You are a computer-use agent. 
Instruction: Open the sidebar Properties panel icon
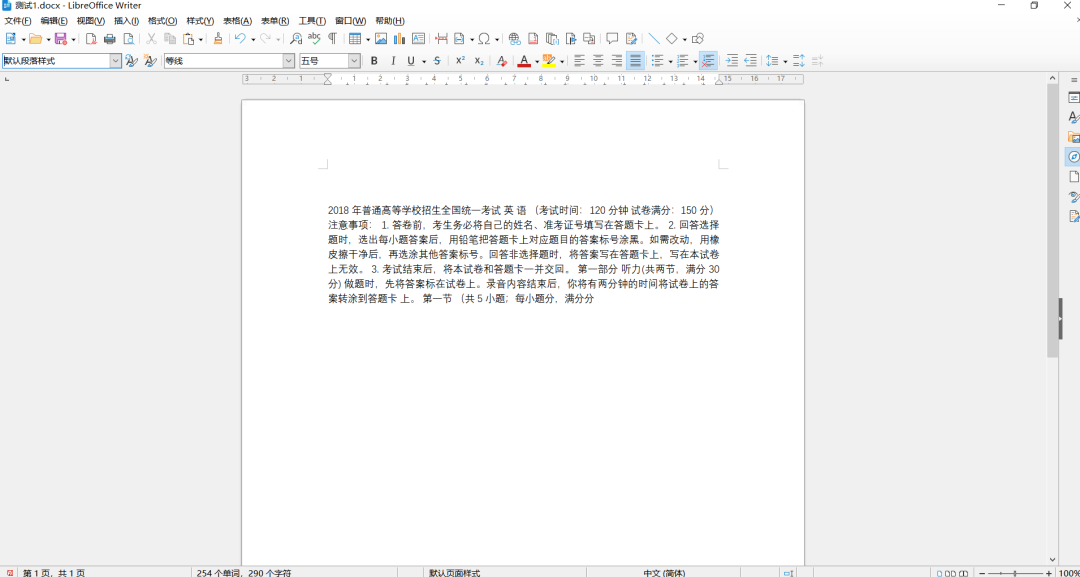point(1073,98)
